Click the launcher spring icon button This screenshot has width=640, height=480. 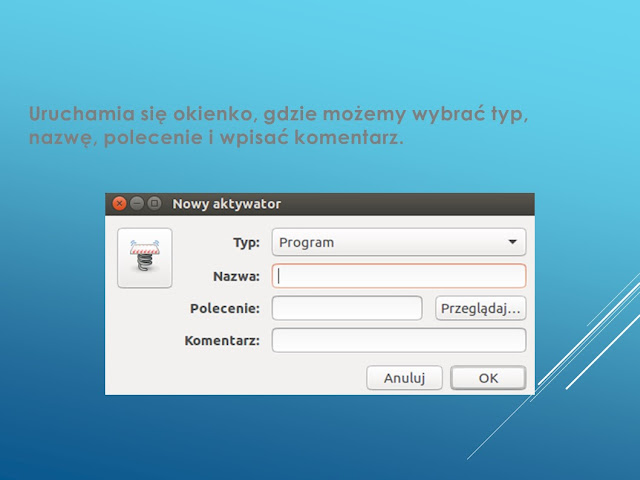[145, 258]
